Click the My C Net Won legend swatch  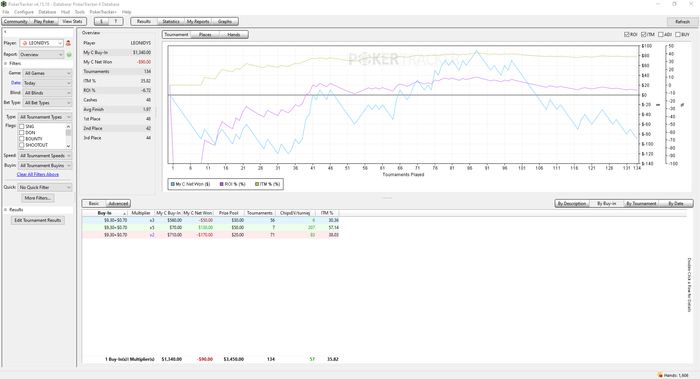pyautogui.click(x=173, y=184)
